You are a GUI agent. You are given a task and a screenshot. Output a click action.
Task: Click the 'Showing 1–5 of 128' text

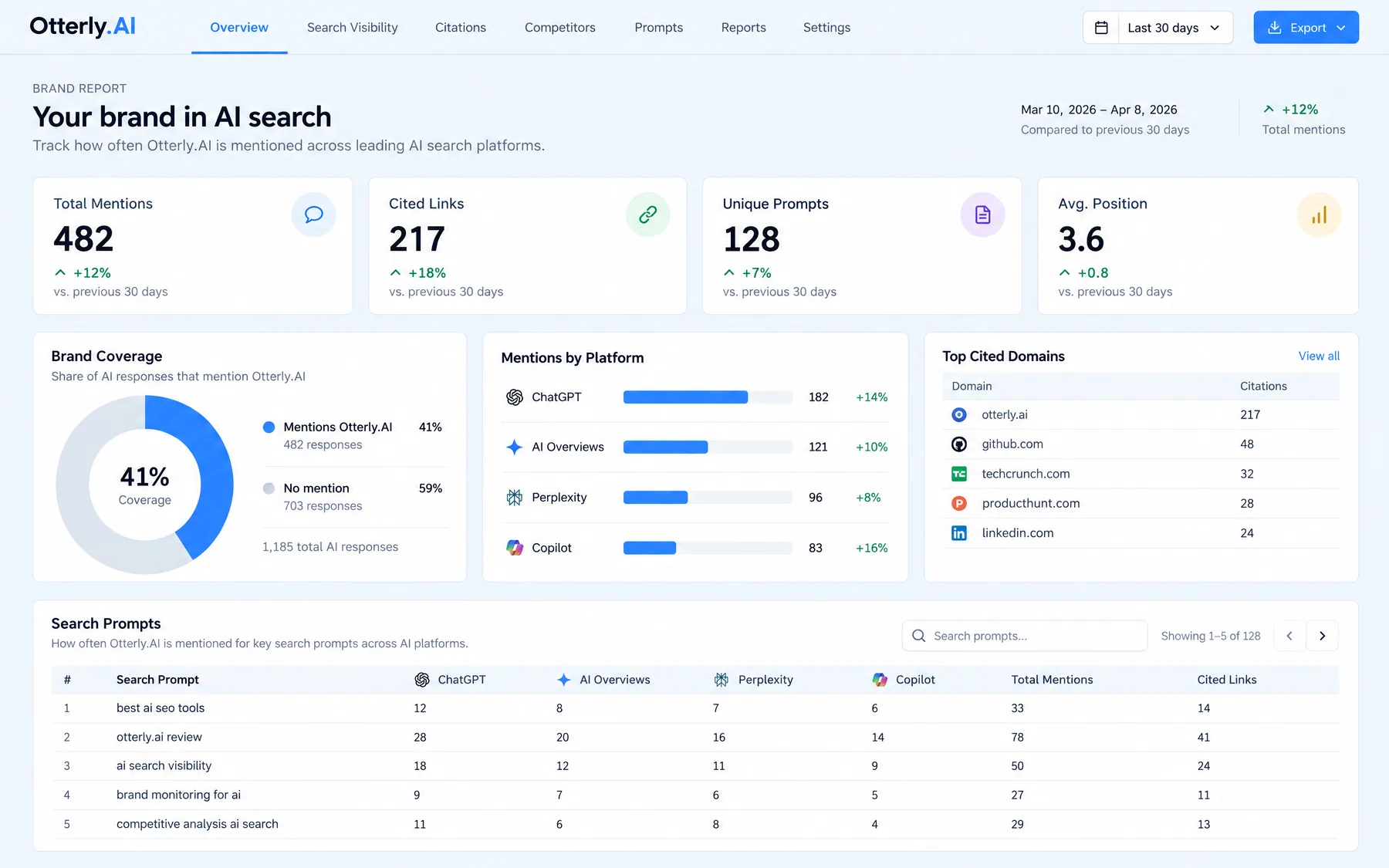pos(1211,636)
